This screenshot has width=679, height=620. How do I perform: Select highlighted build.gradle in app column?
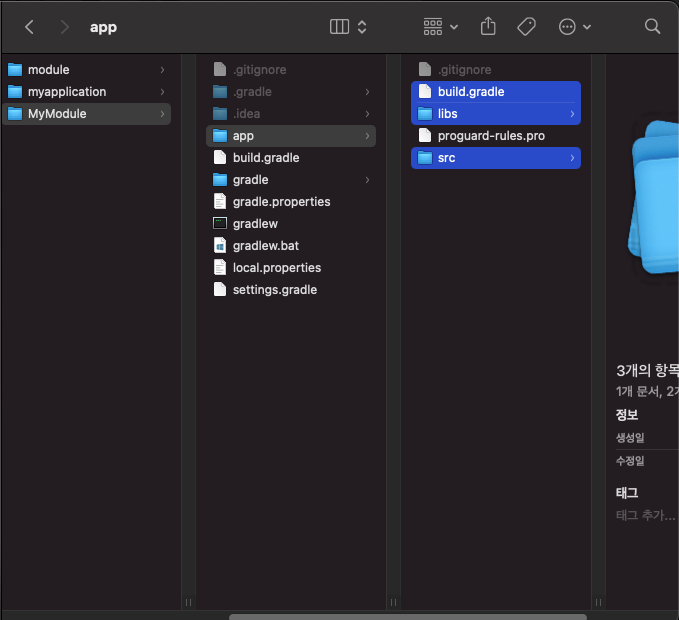pyautogui.click(x=496, y=92)
